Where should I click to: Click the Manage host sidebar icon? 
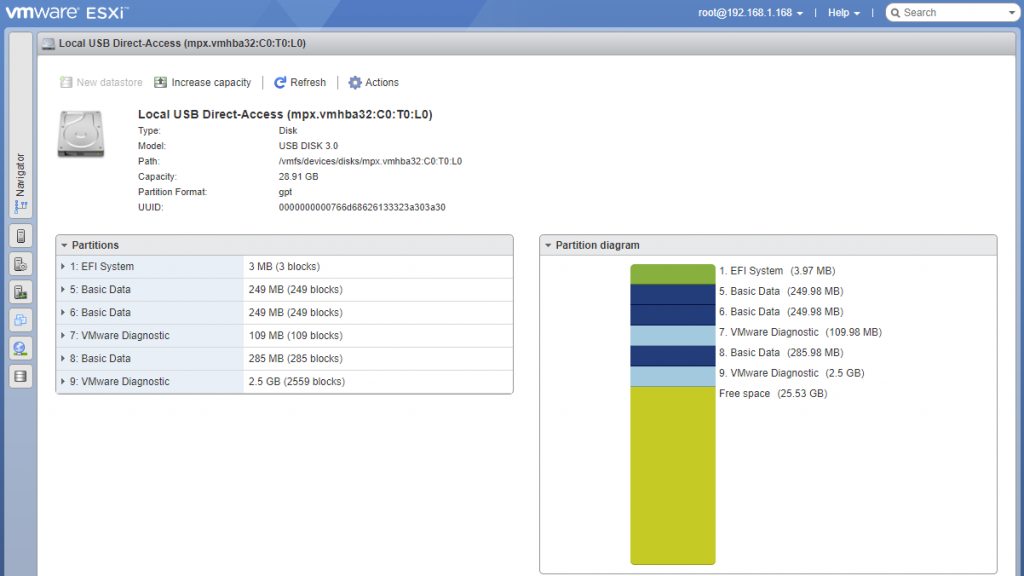pyautogui.click(x=21, y=264)
